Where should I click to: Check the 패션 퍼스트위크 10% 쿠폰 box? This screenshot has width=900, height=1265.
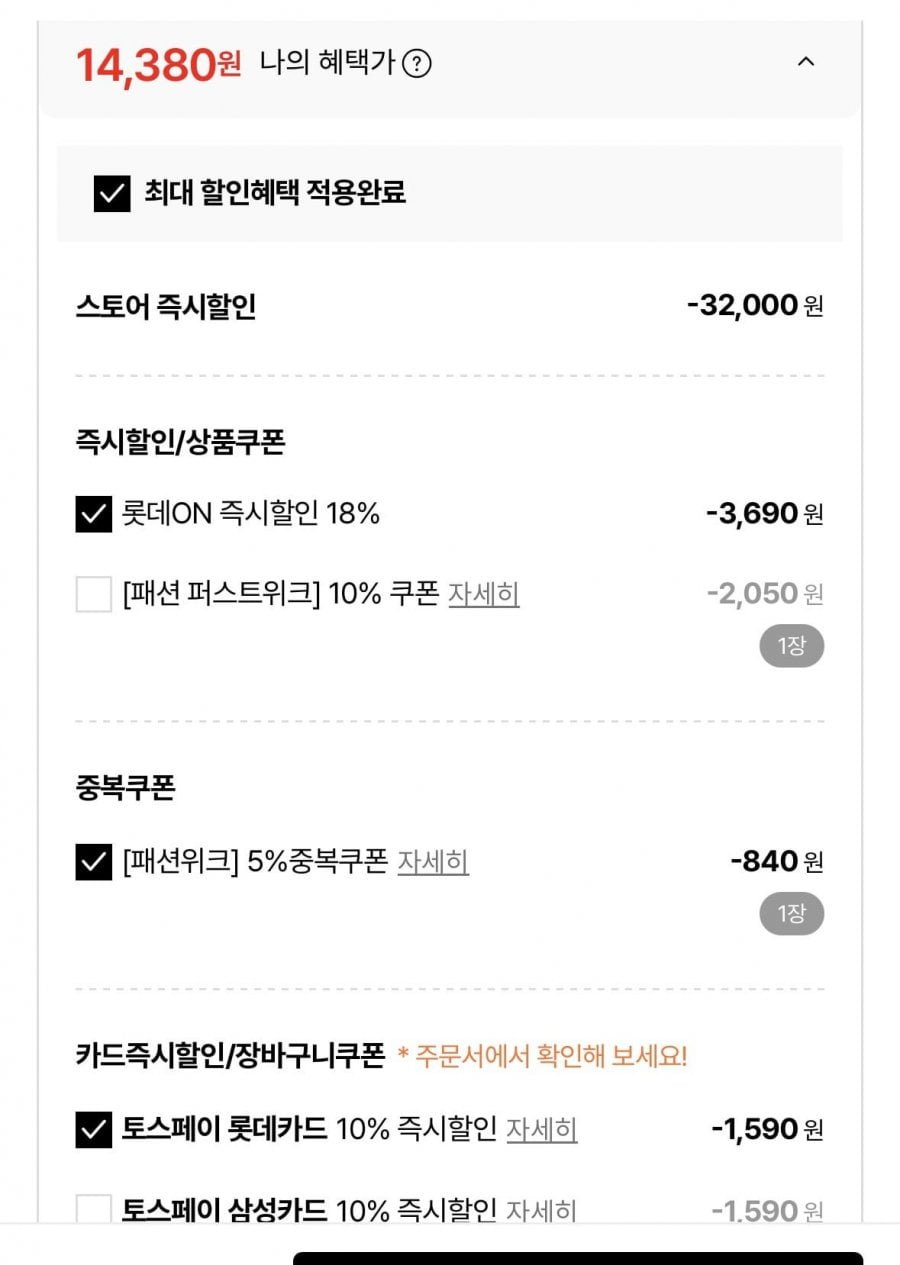tap(94, 595)
